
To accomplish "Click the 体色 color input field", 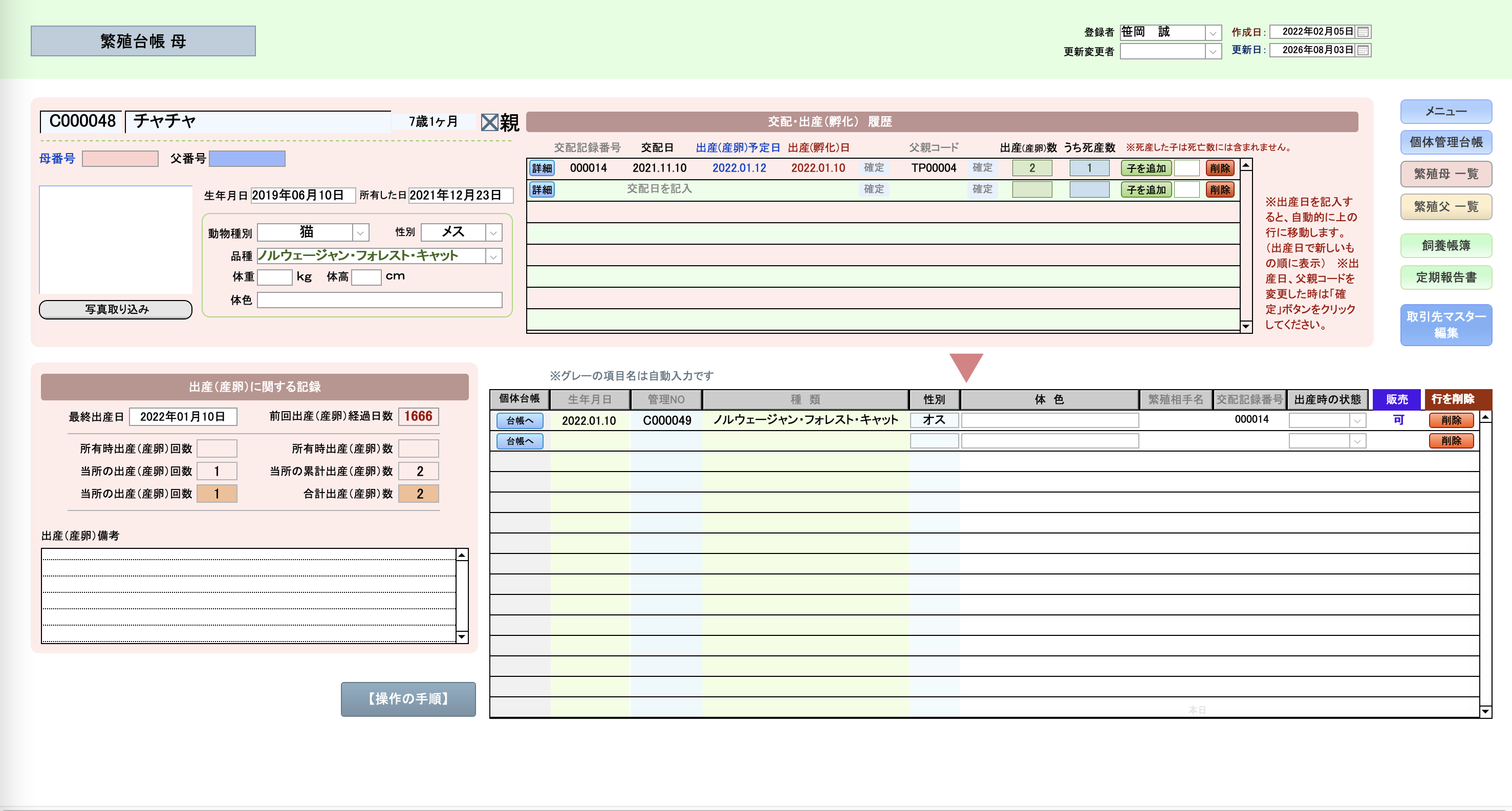I will [380, 300].
